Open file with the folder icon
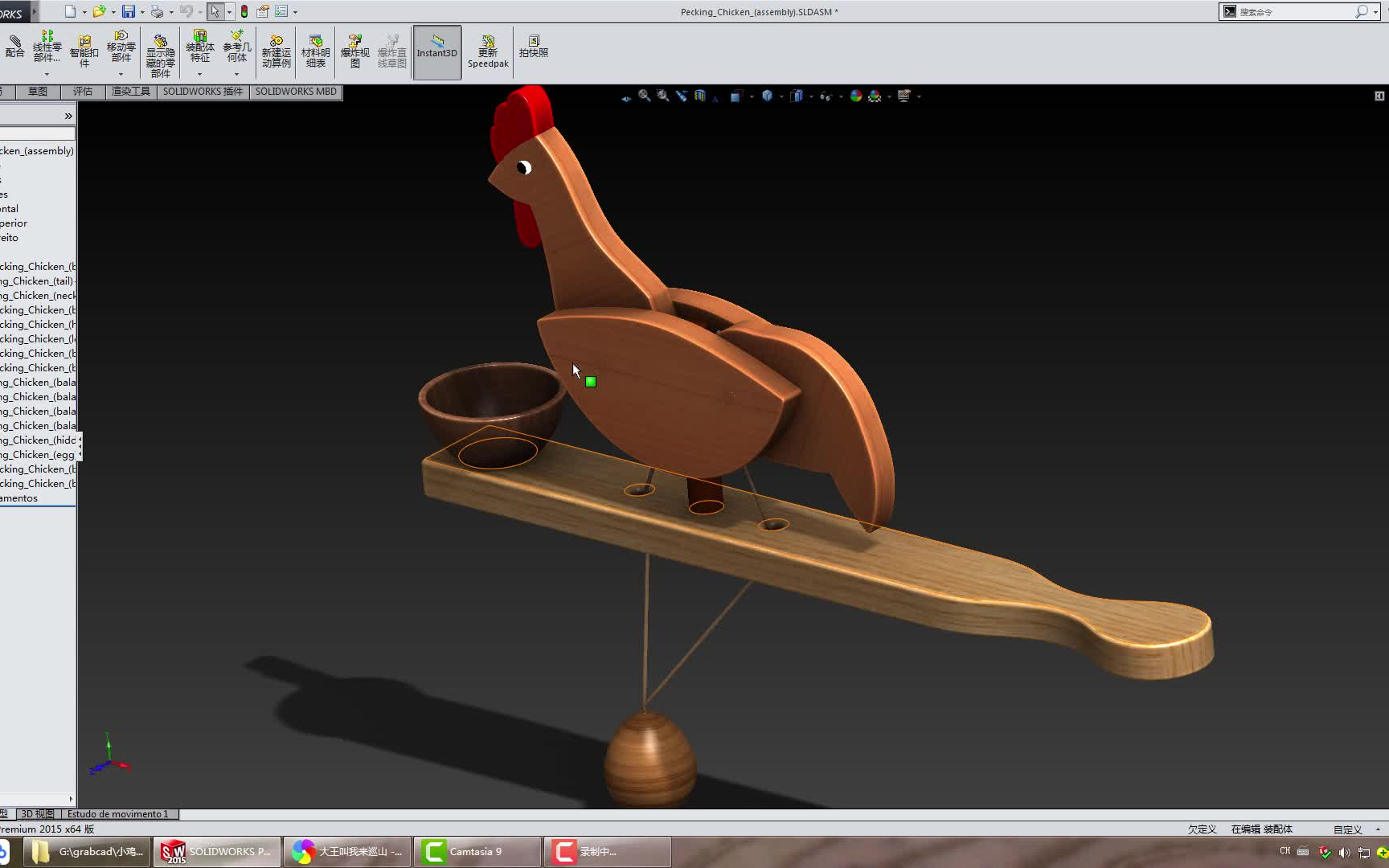This screenshot has height=868, width=1389. (99, 11)
